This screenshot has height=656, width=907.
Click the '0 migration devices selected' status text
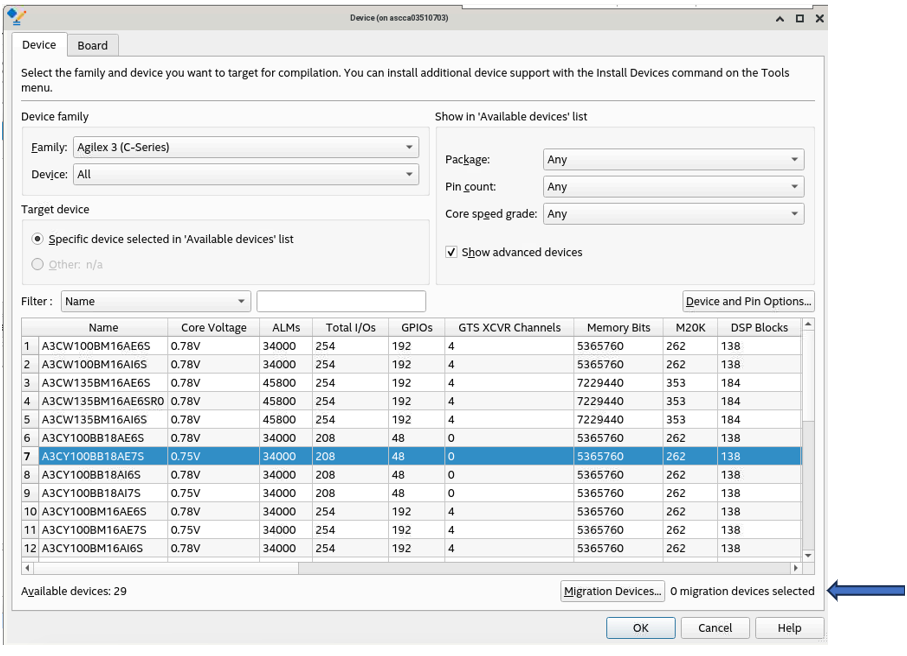pos(742,591)
